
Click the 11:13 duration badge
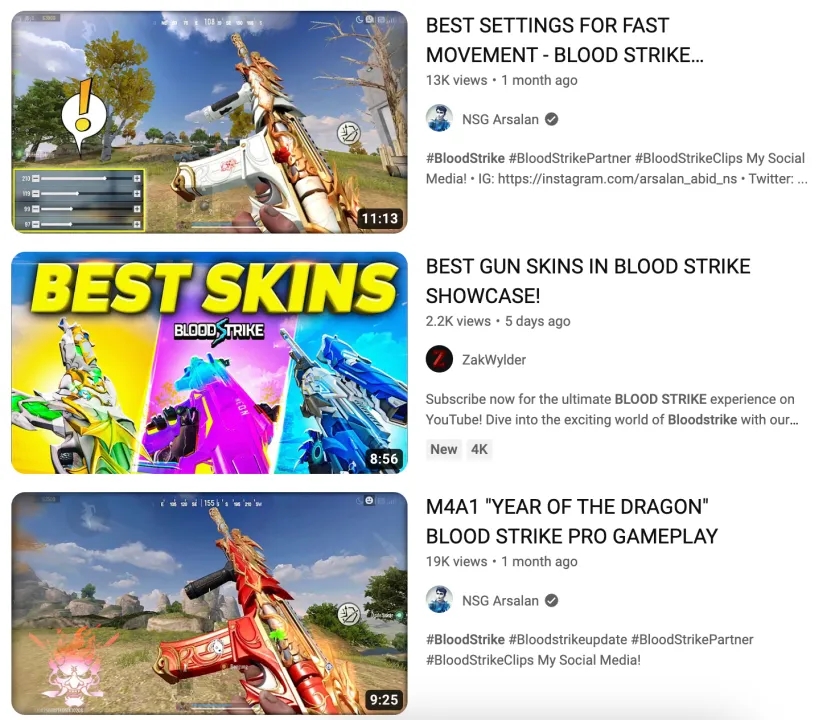tap(379, 218)
